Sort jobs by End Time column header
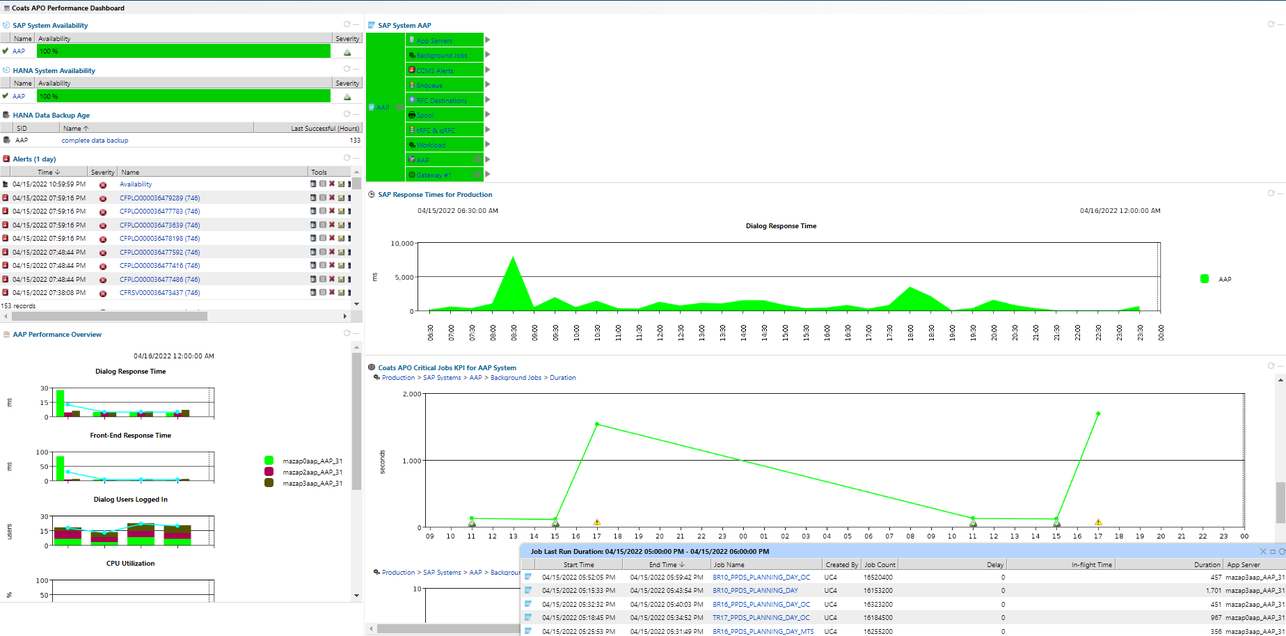Screen dimensions: 1286x636 [x=667, y=565]
